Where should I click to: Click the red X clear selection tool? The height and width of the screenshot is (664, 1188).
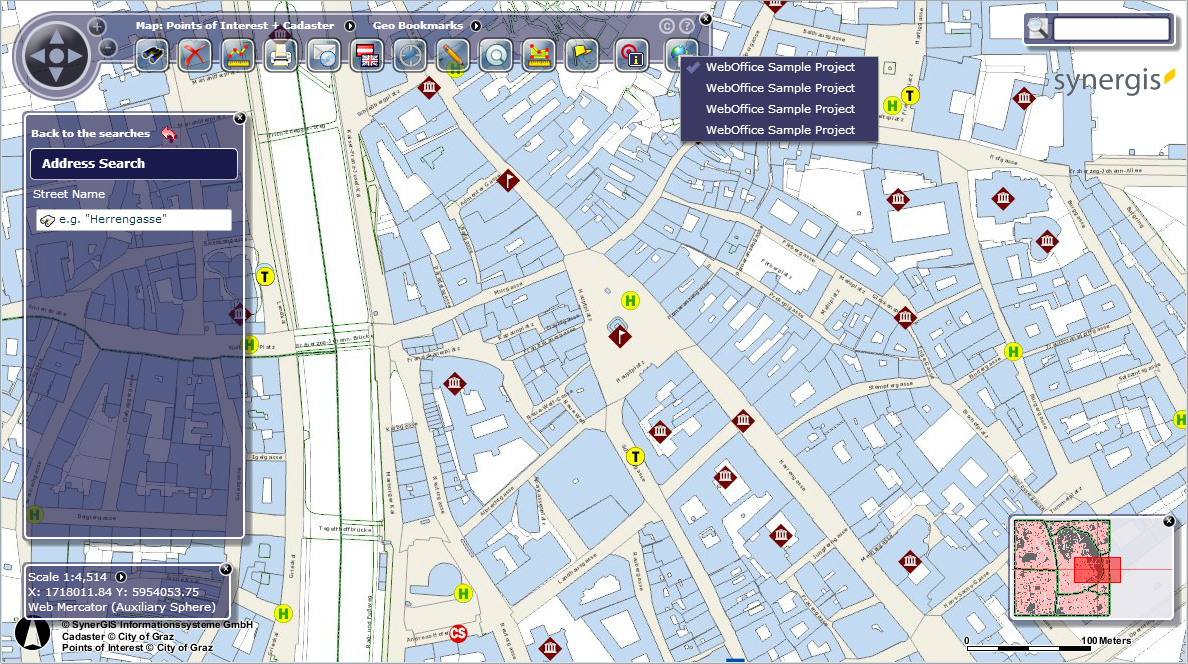pyautogui.click(x=194, y=55)
